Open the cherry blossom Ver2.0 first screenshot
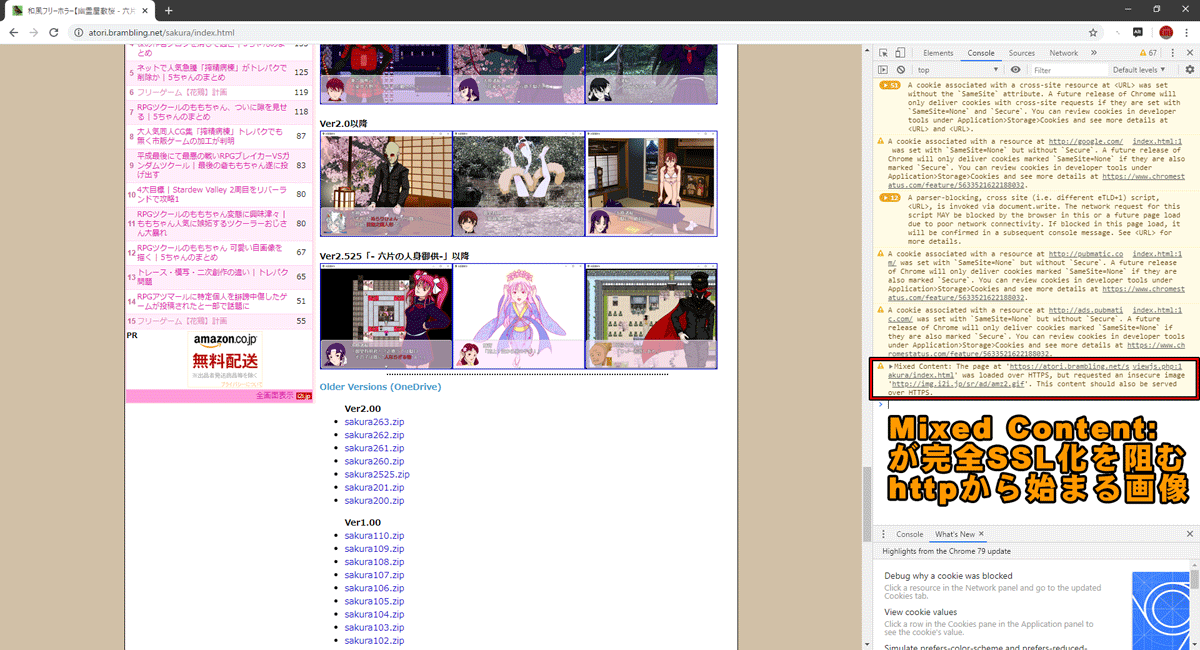 coord(386,183)
